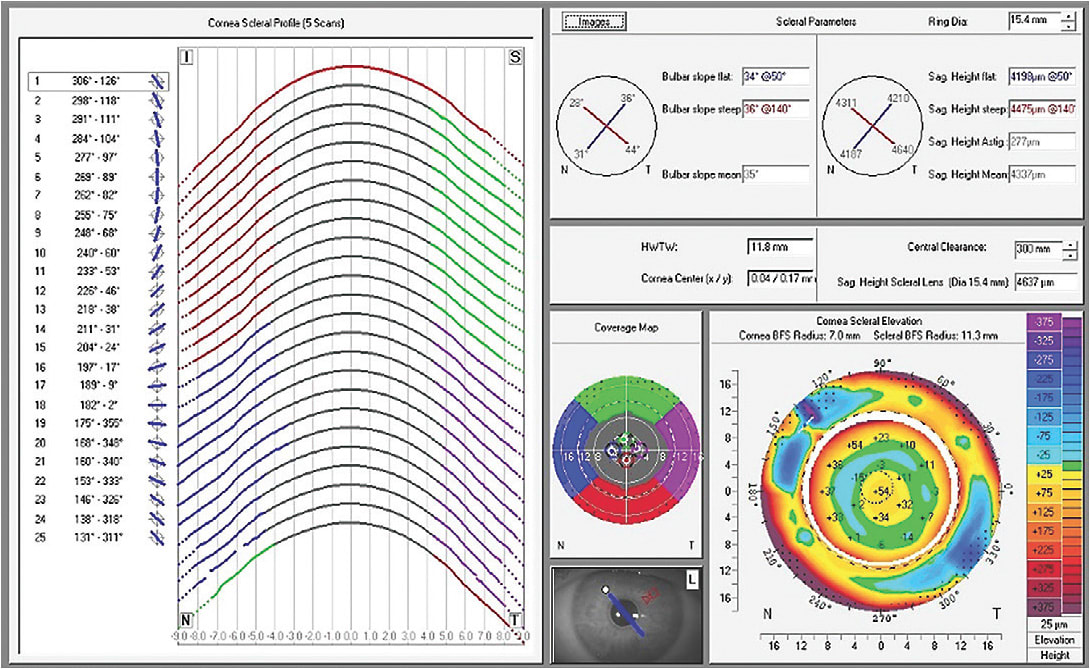Click the sag height axis diagram circle
This screenshot has height=669, width=1090.
[x=872, y=127]
